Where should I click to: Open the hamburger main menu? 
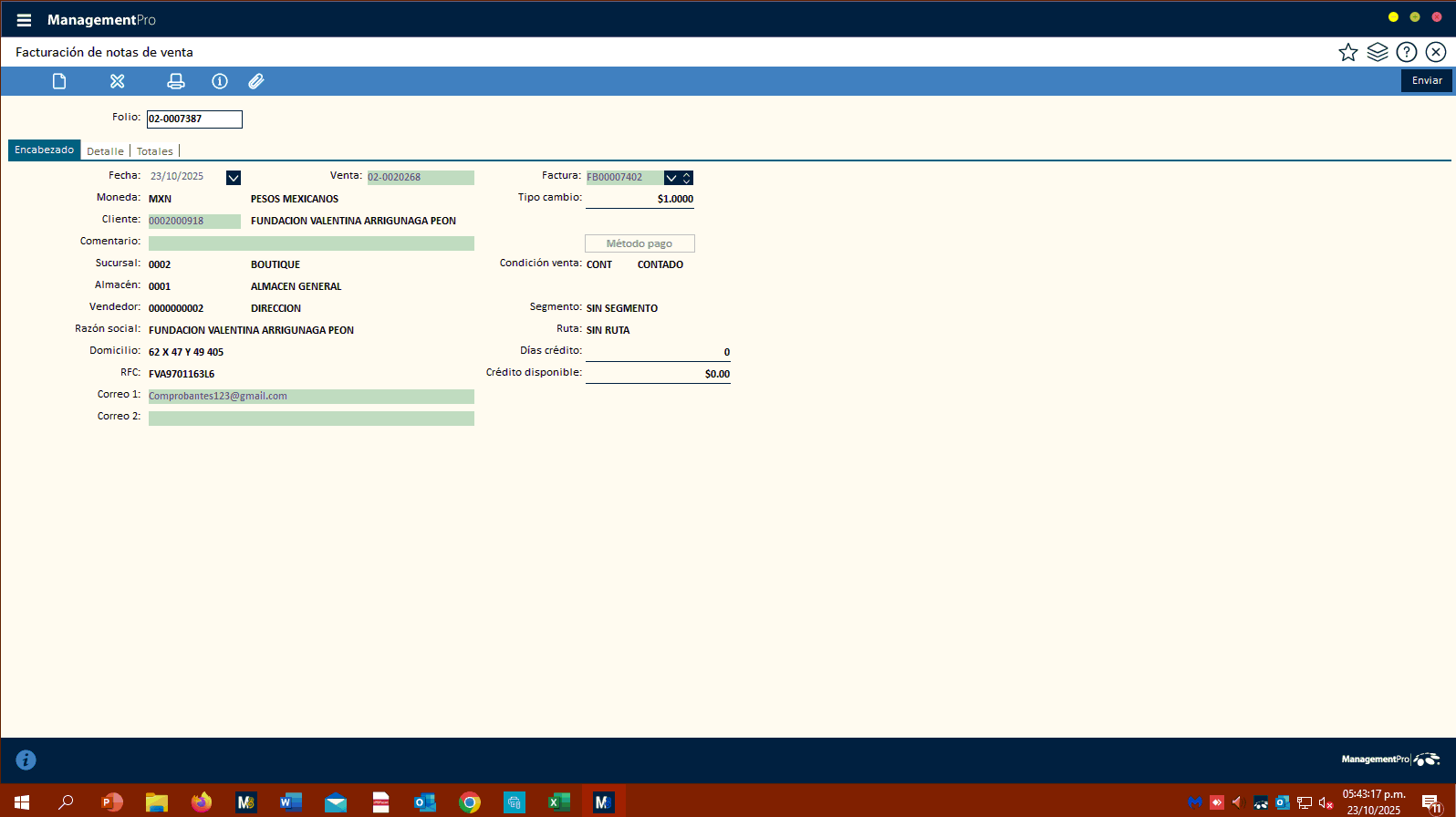[24, 20]
